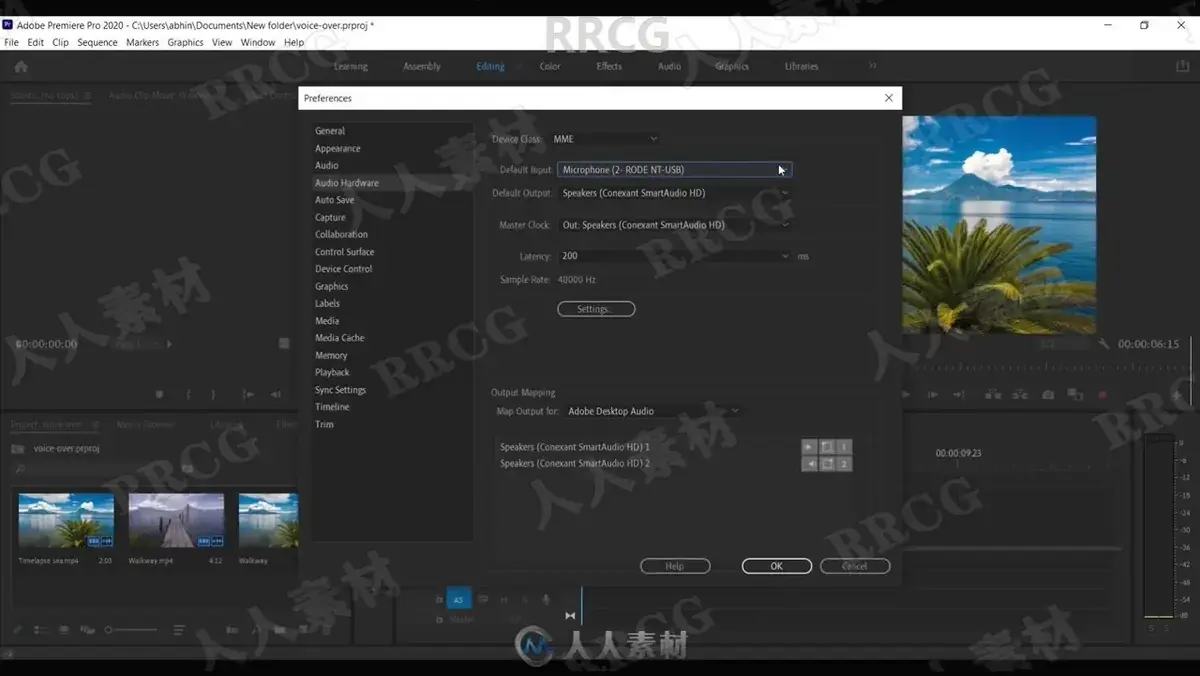Click the middle mapping icon for Speakers 1
This screenshot has height=676, width=1200.
(827, 447)
